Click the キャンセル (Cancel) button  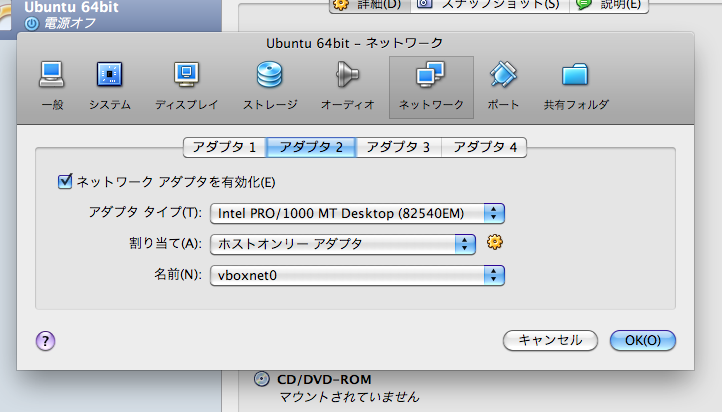[x=549, y=340]
